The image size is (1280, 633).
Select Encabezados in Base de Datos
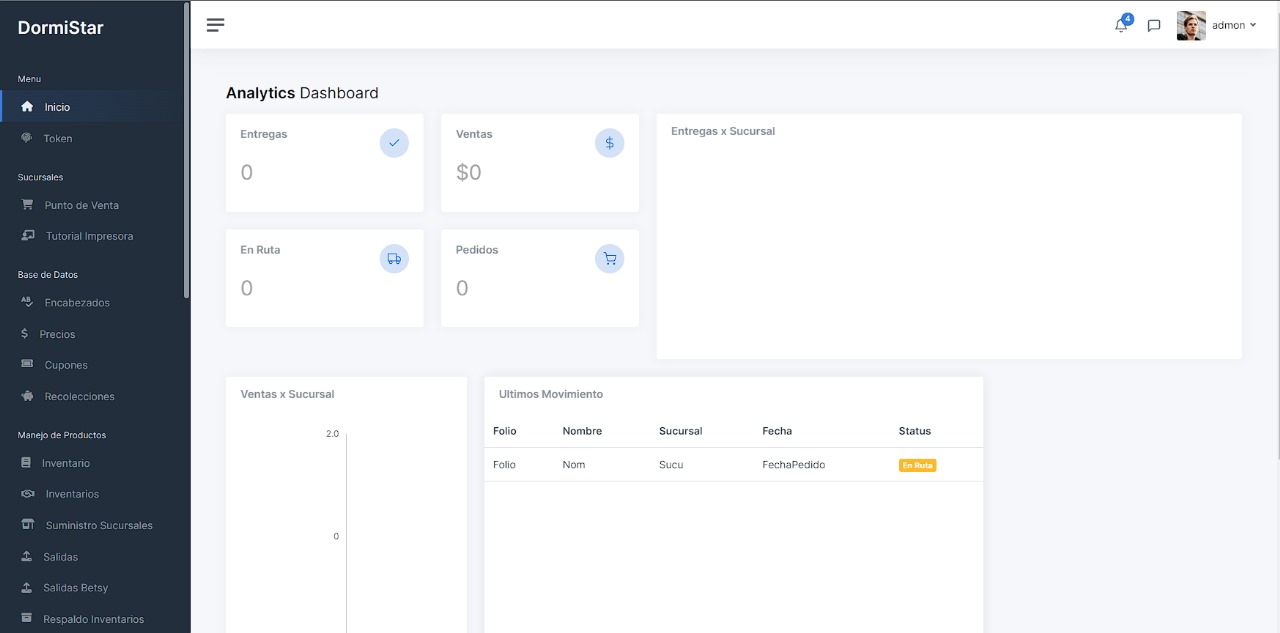[x=77, y=302]
